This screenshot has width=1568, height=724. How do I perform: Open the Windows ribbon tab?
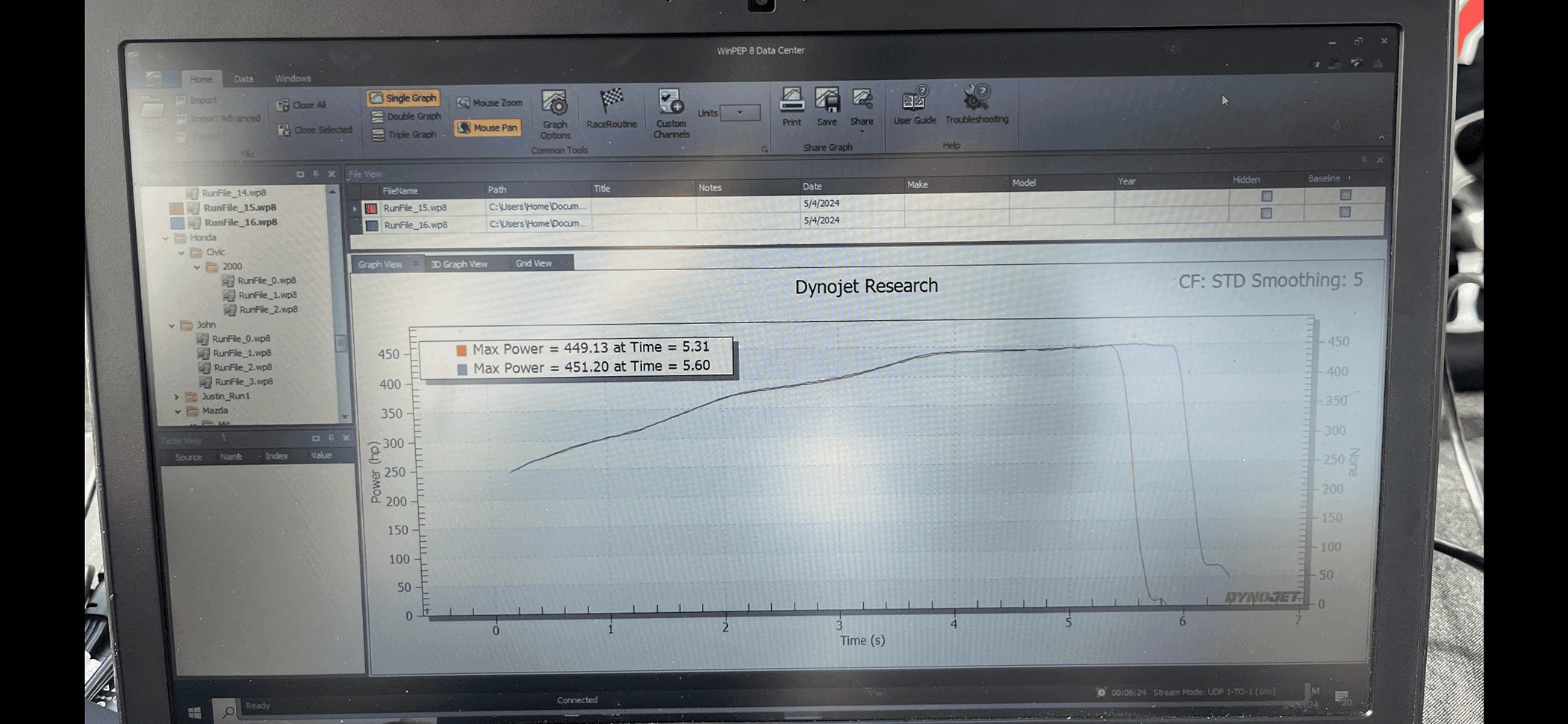[293, 78]
